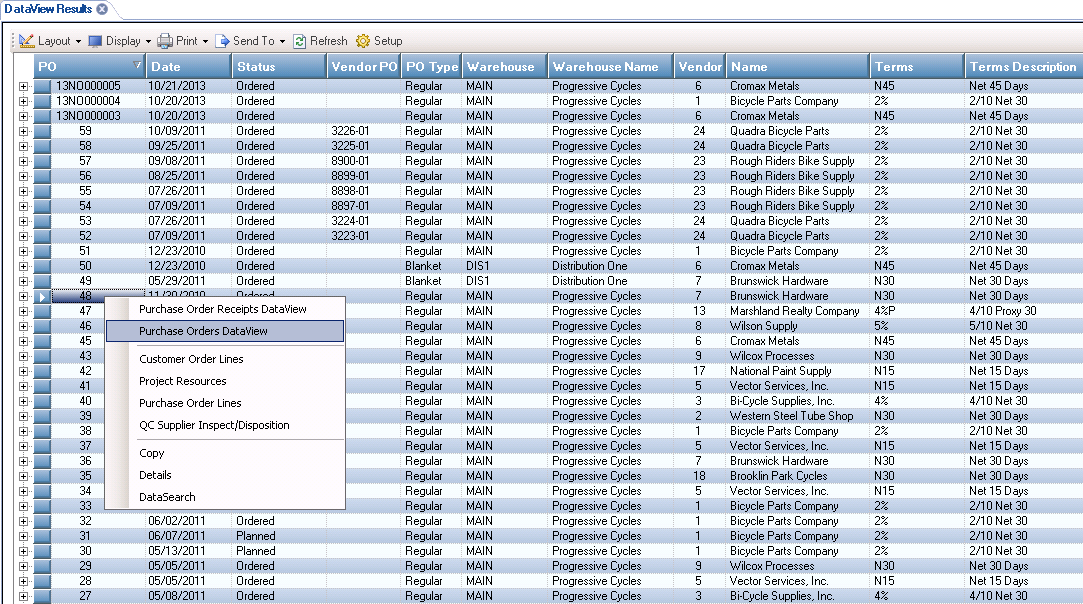Image resolution: width=1083 pixels, height=604 pixels.
Task: Expand row for PO 59
Action: 23,131
